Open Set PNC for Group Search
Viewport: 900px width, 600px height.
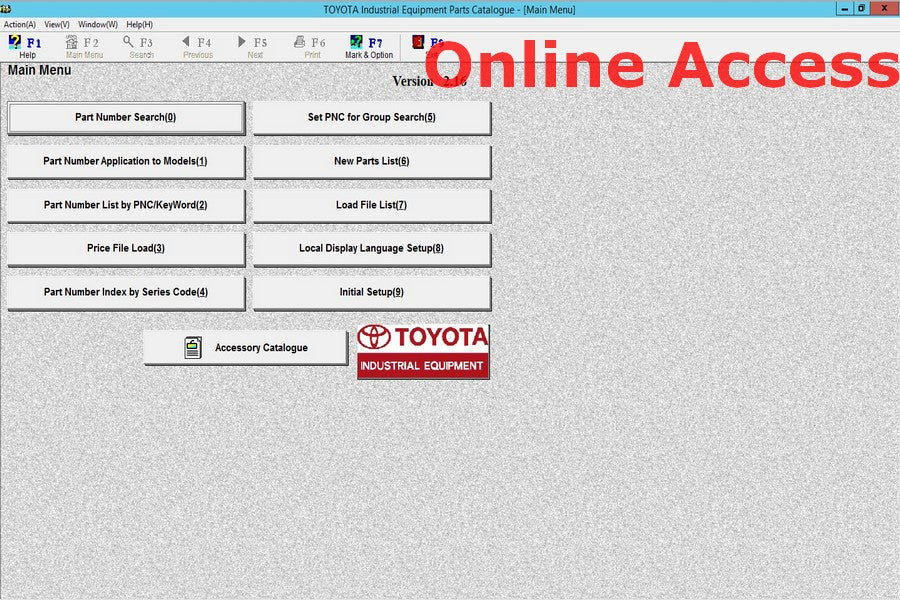point(371,118)
